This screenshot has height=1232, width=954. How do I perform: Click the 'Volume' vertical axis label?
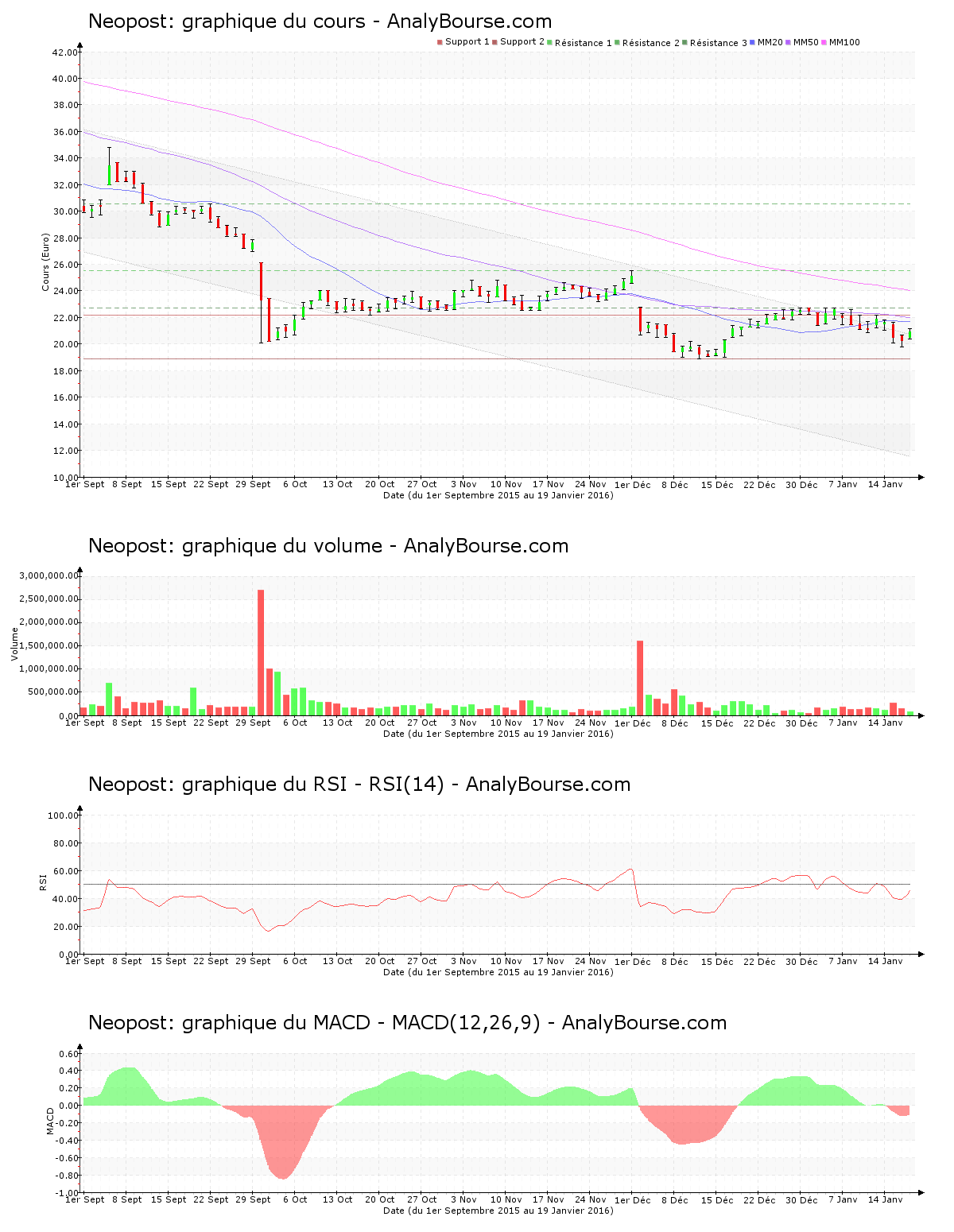14,644
